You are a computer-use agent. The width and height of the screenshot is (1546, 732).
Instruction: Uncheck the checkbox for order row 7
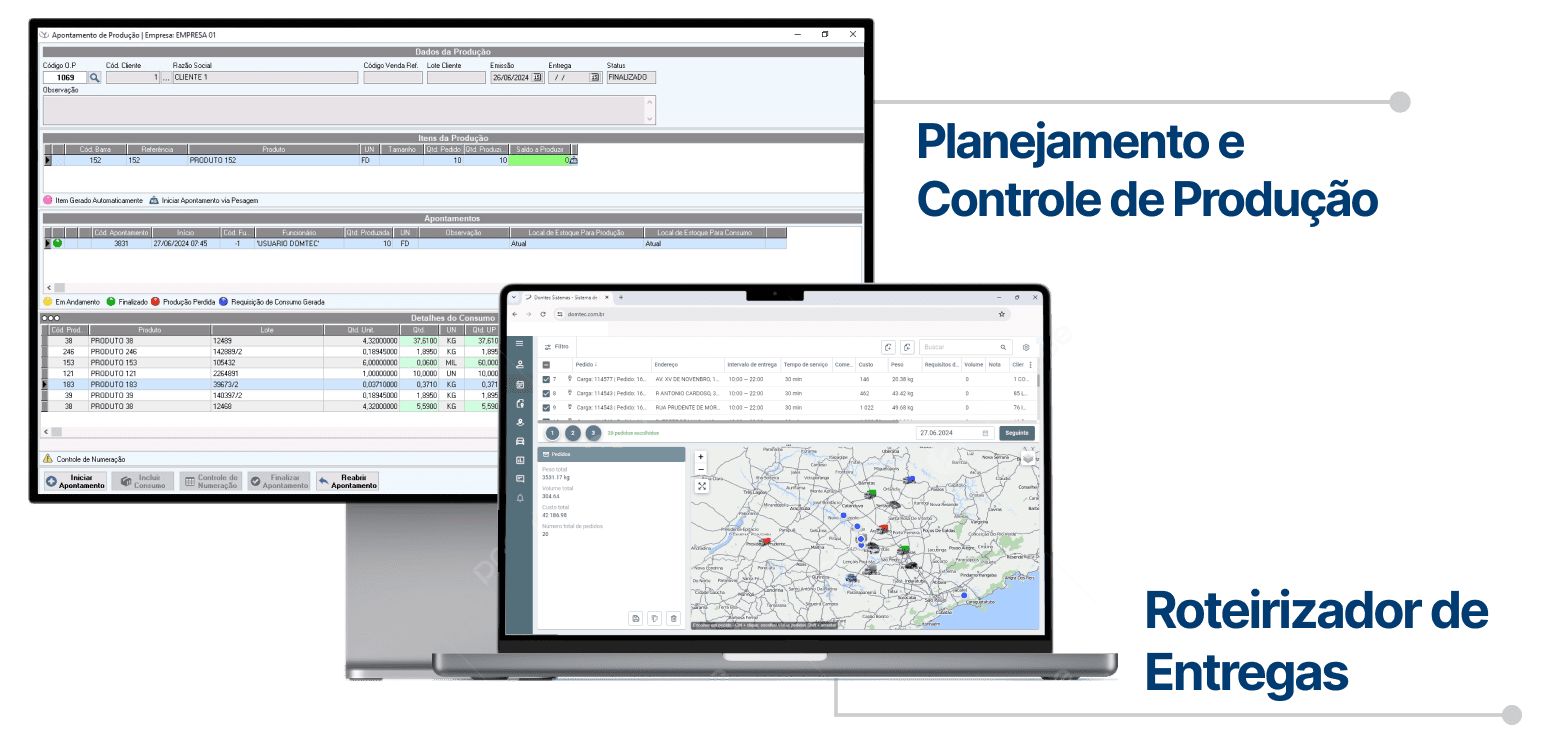(x=546, y=380)
